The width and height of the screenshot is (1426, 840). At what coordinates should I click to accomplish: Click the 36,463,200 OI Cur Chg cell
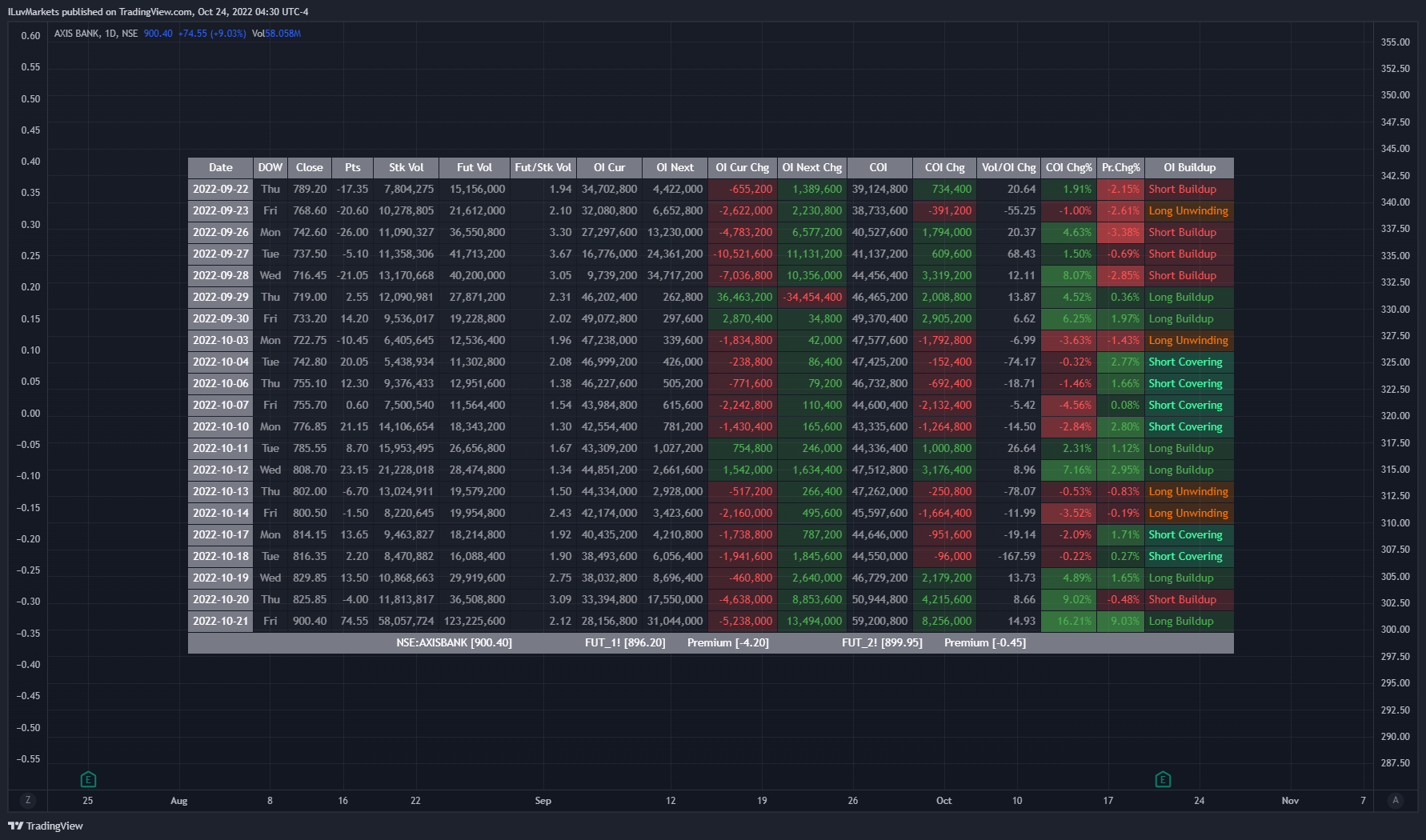click(x=743, y=298)
